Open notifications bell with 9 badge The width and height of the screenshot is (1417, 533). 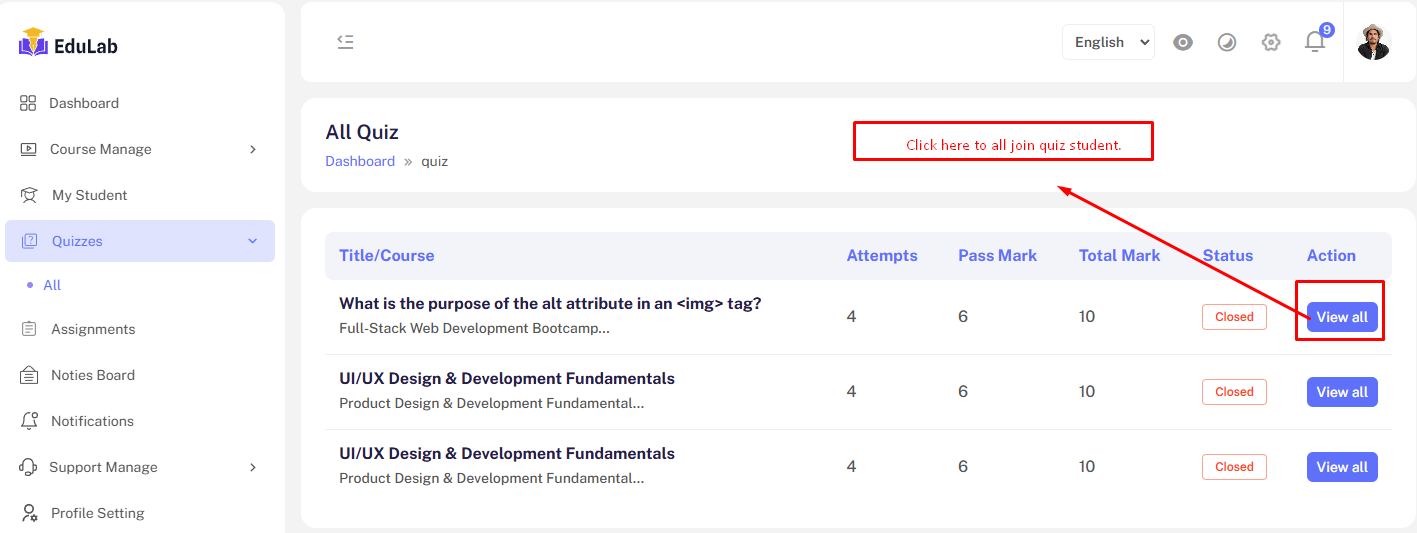click(x=1315, y=42)
